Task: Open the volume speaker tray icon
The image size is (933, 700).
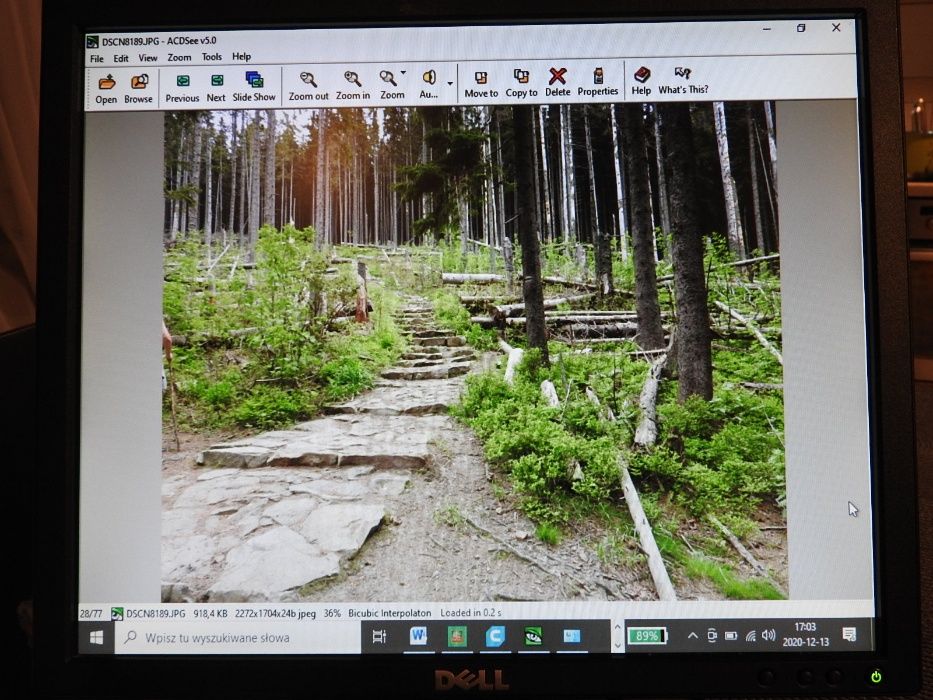Action: [x=769, y=635]
